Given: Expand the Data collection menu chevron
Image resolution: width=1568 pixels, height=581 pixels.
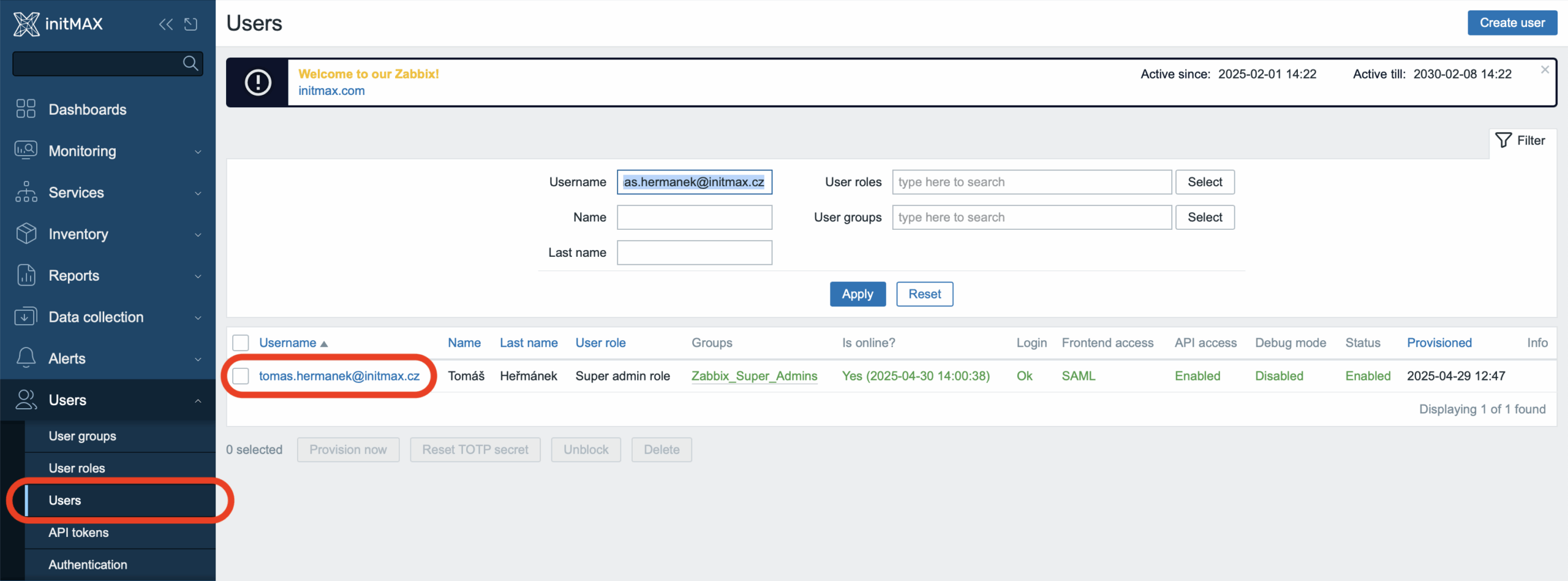Looking at the screenshot, I should pyautogui.click(x=198, y=317).
